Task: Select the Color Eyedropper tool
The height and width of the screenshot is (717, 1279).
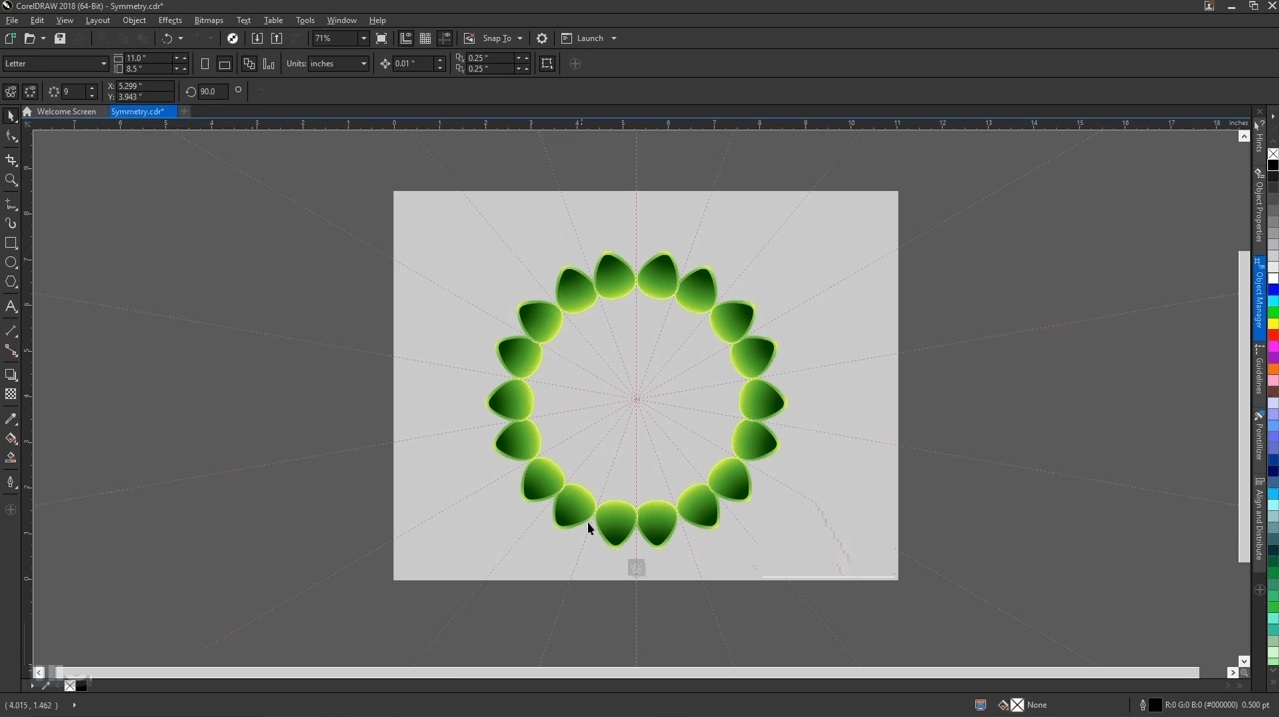Action: [11, 418]
